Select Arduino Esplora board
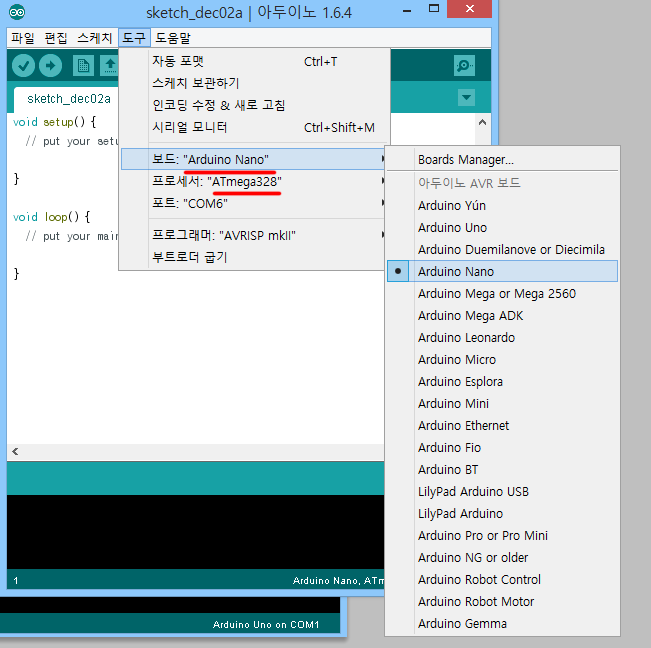The image size is (651, 648). click(x=502, y=381)
